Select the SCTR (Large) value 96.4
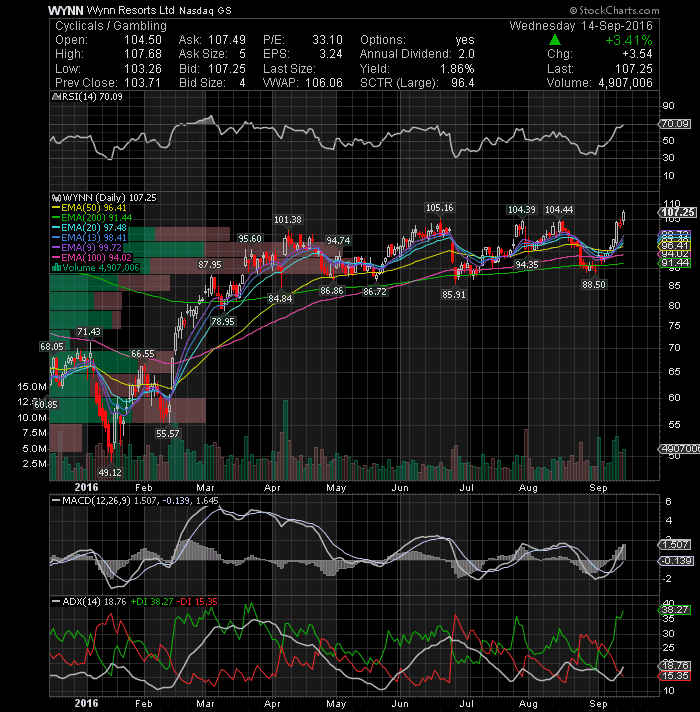 tap(463, 83)
